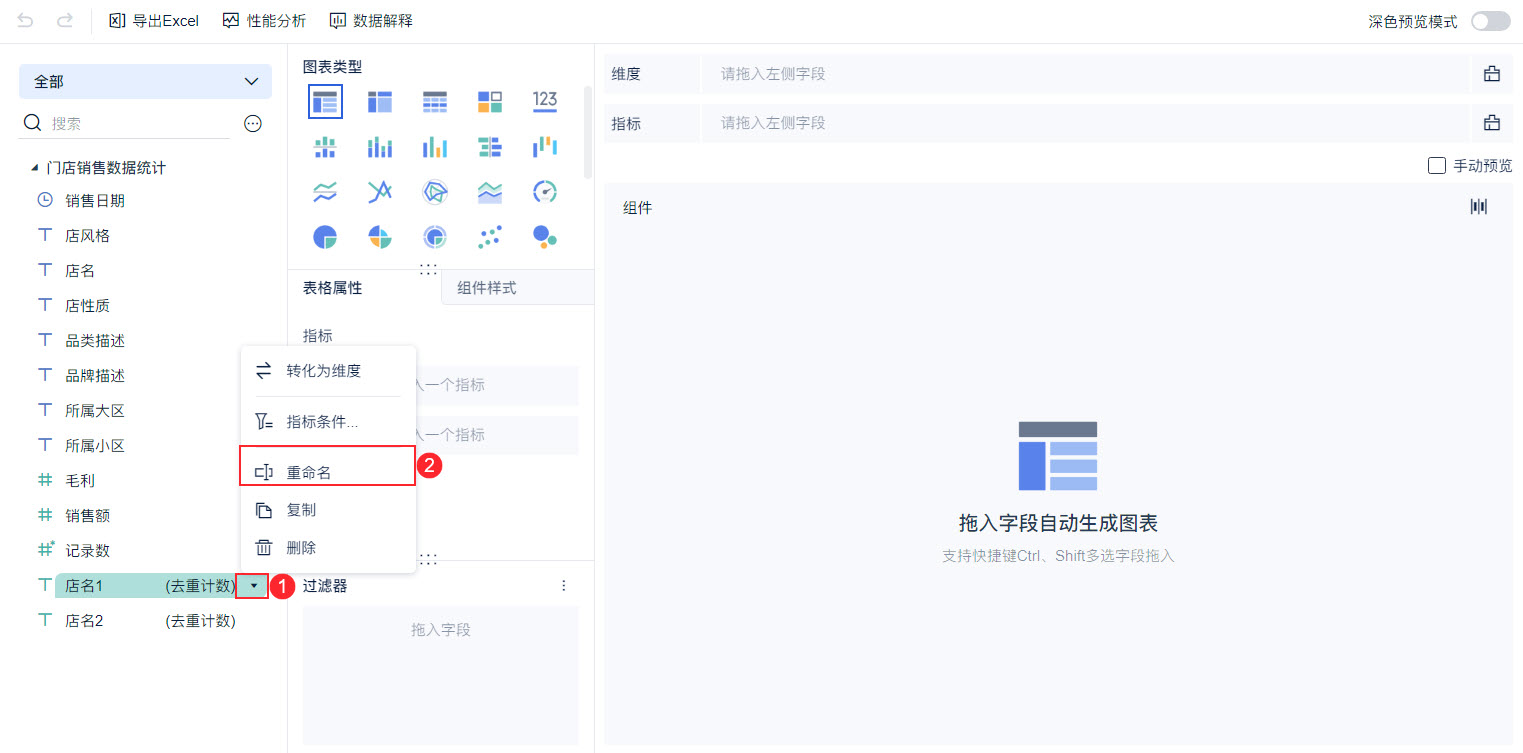This screenshot has height=753, width=1523.
Task: Open 性能分析
Action: 265,21
